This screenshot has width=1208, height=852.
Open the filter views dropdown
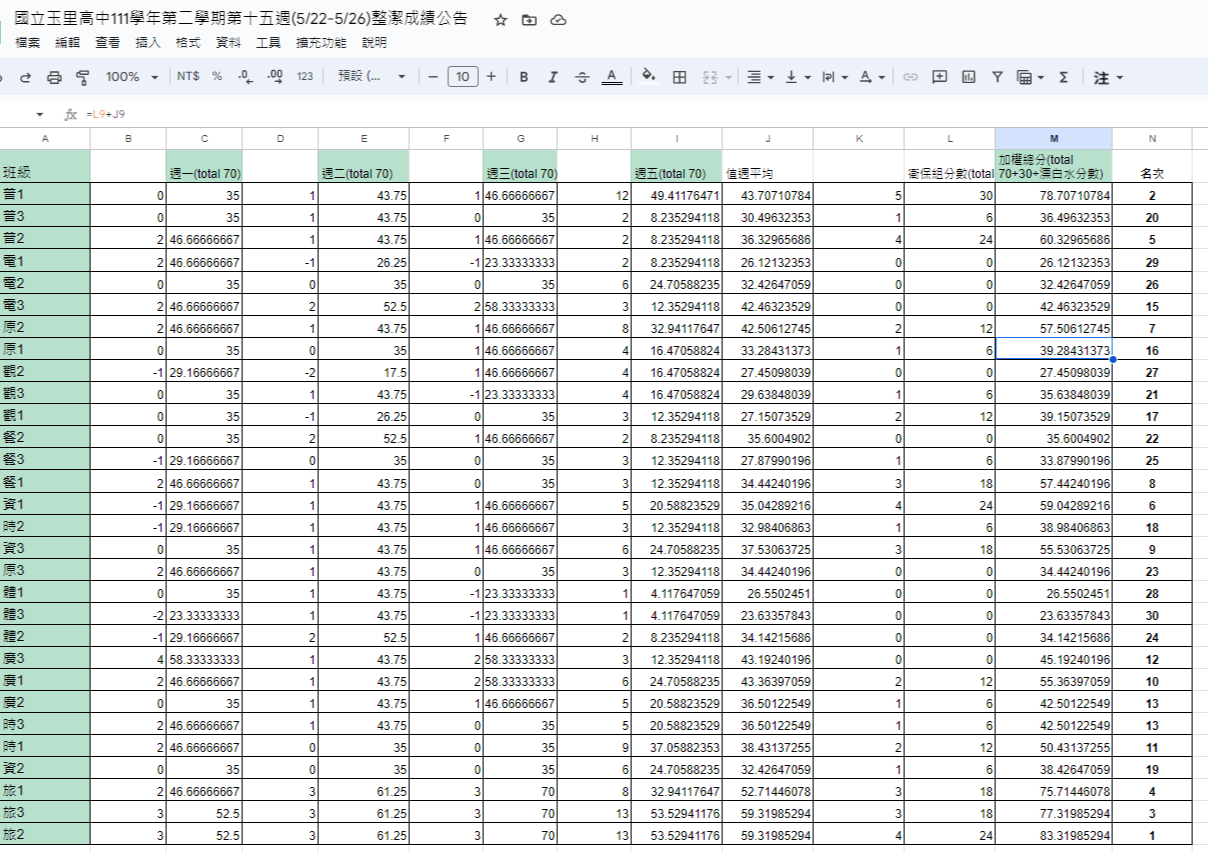point(1030,77)
